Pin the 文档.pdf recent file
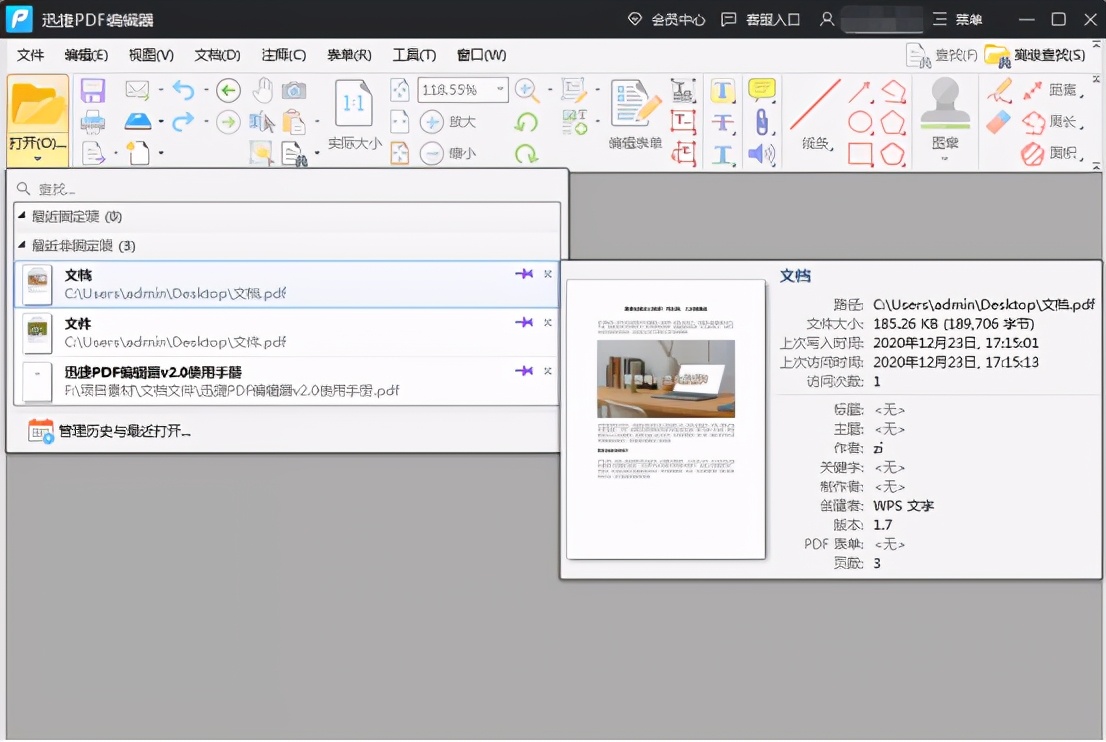The image size is (1106, 742). [x=525, y=272]
